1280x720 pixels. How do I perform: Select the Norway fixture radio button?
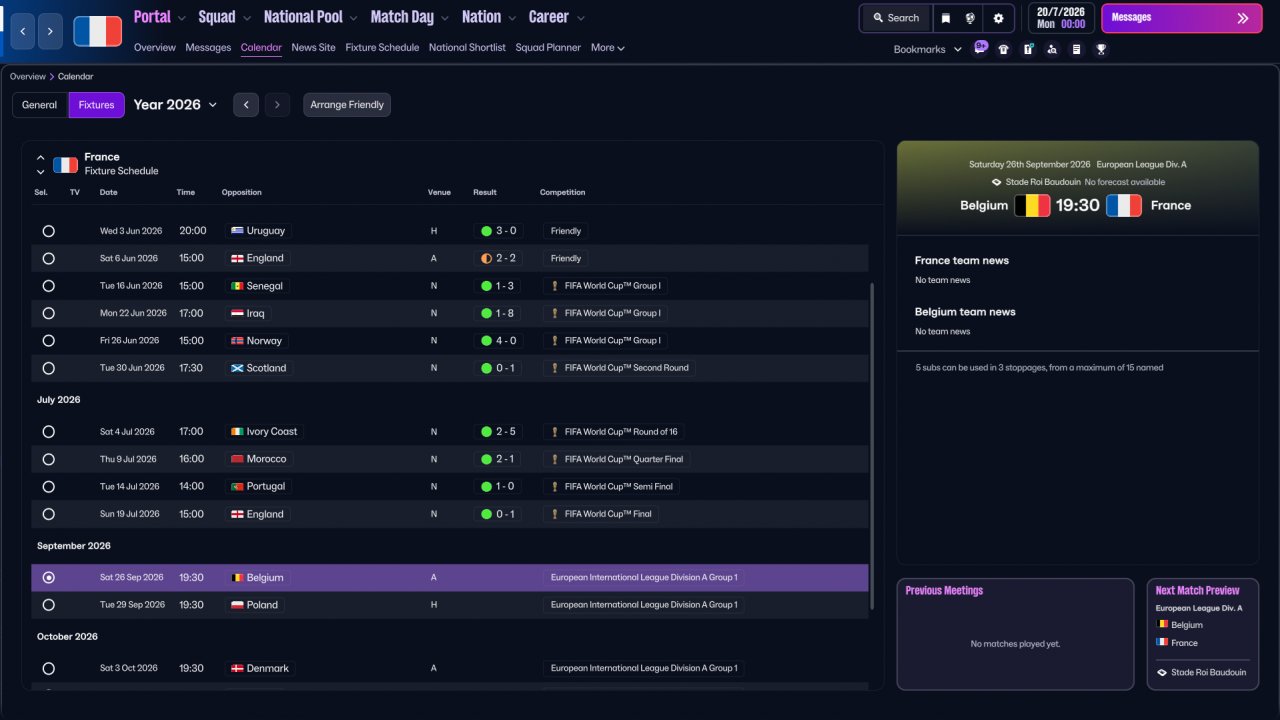pos(49,341)
